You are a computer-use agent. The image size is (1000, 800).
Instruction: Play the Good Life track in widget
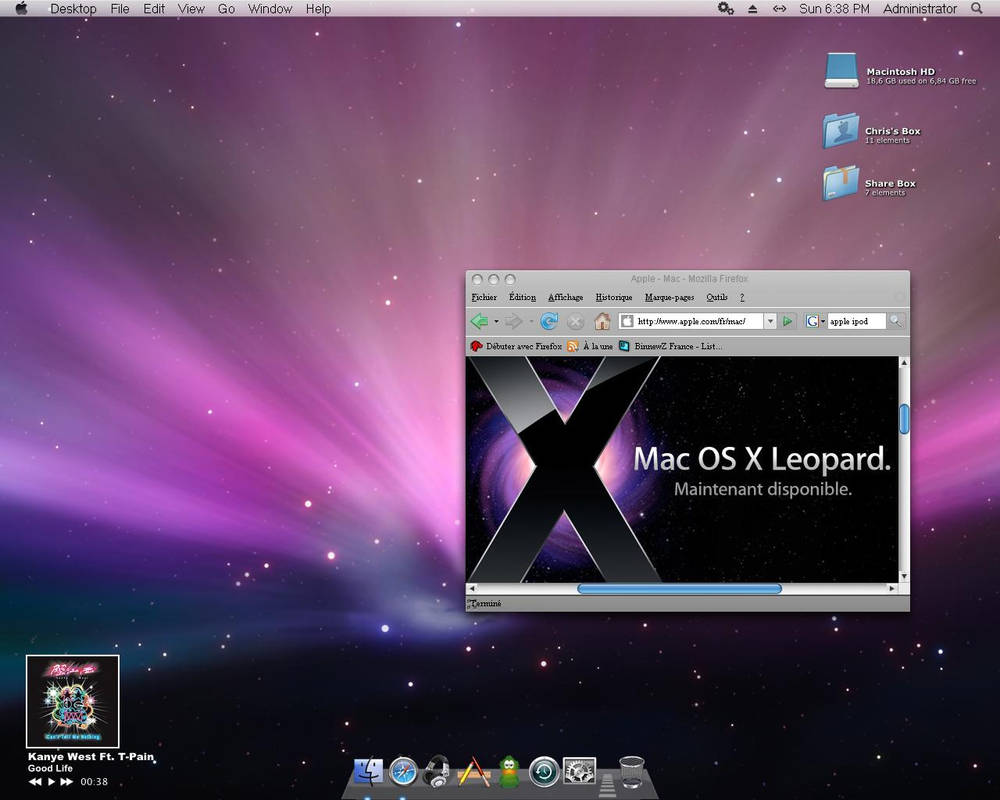click(x=52, y=781)
